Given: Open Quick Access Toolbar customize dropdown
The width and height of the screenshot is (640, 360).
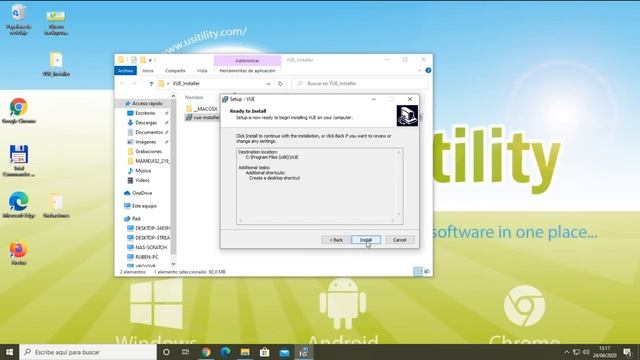Looking at the screenshot, I should [150, 60].
